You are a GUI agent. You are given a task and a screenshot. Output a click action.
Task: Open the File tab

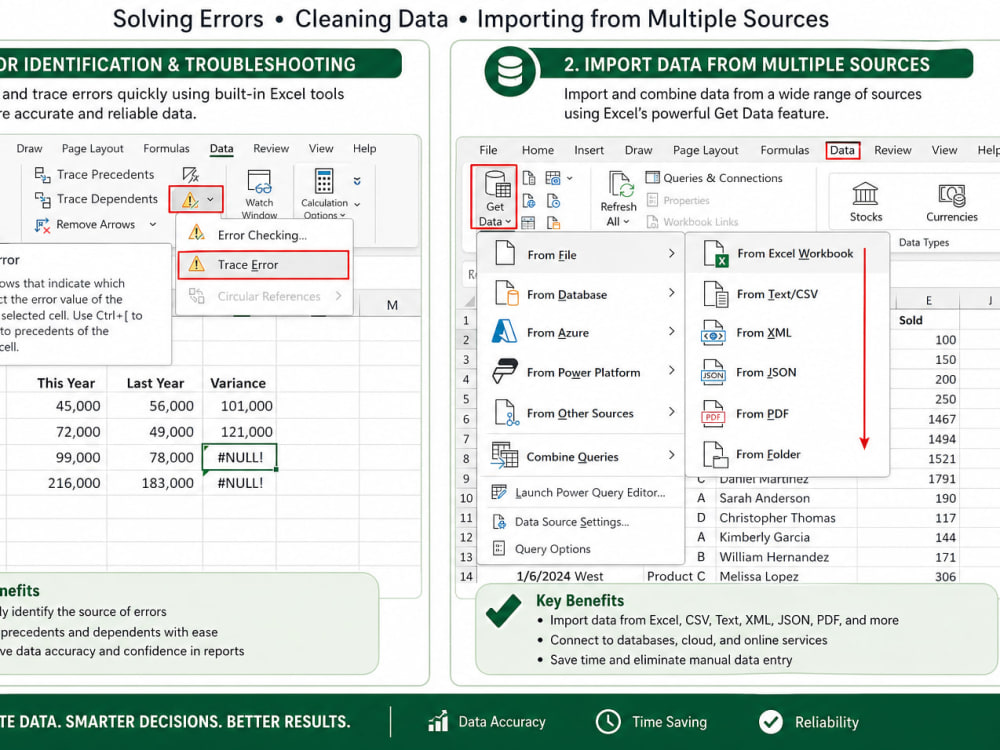488,151
